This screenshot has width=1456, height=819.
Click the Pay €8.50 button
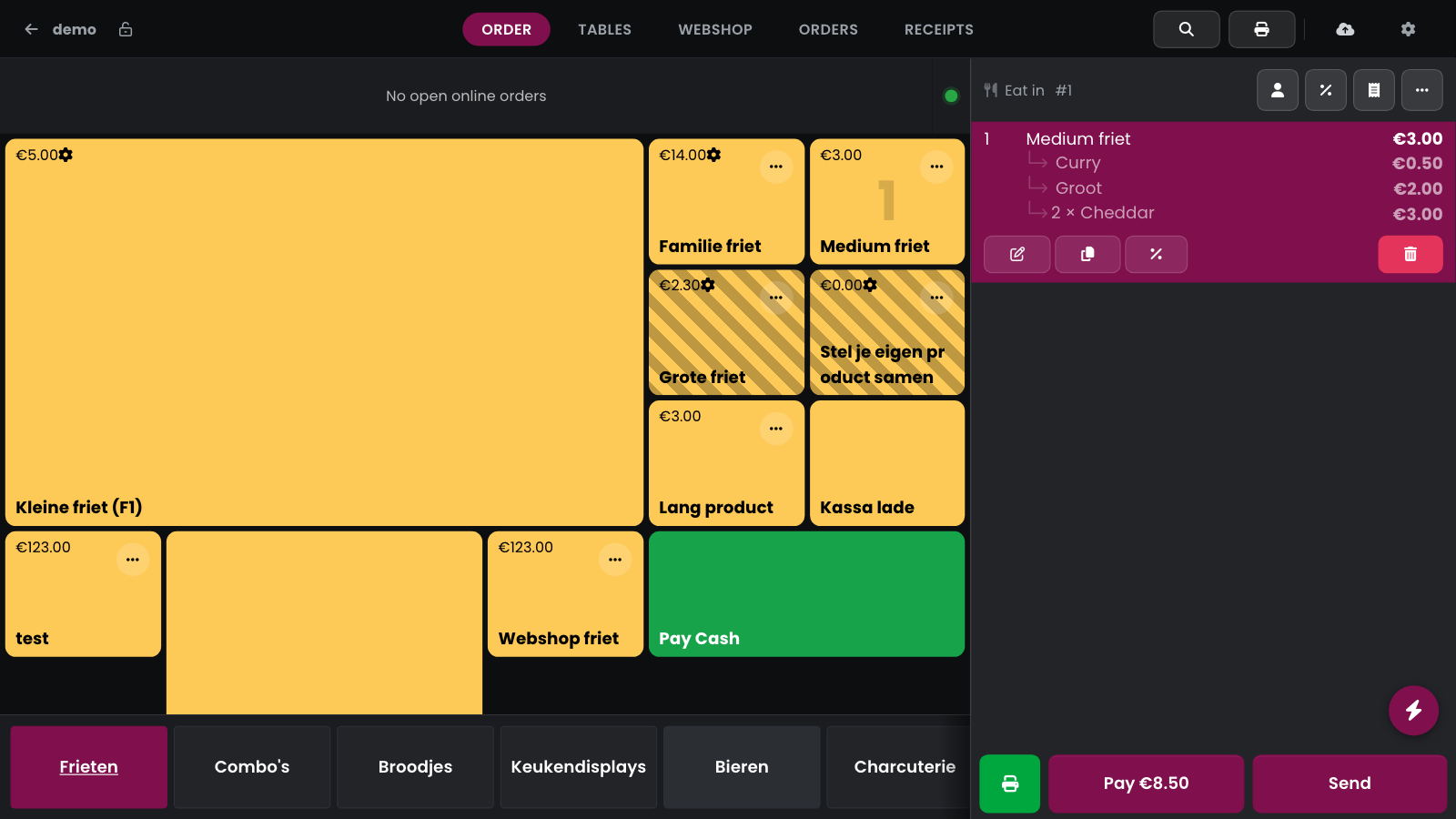coord(1147,784)
